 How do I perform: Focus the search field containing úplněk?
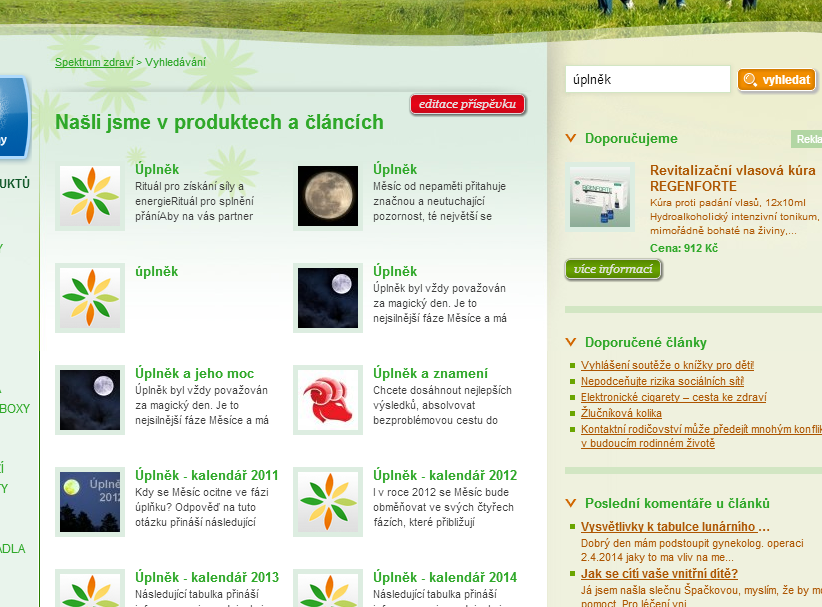point(647,80)
